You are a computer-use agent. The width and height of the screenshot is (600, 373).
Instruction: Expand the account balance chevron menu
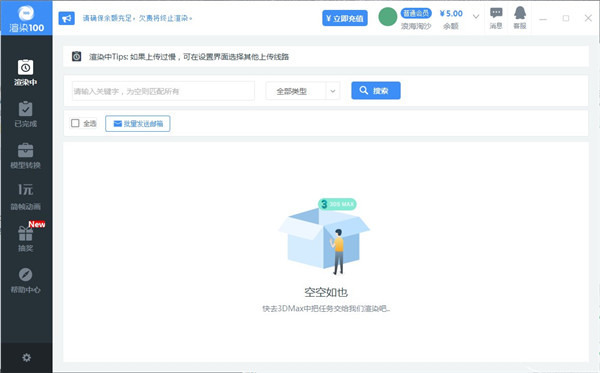[476, 17]
